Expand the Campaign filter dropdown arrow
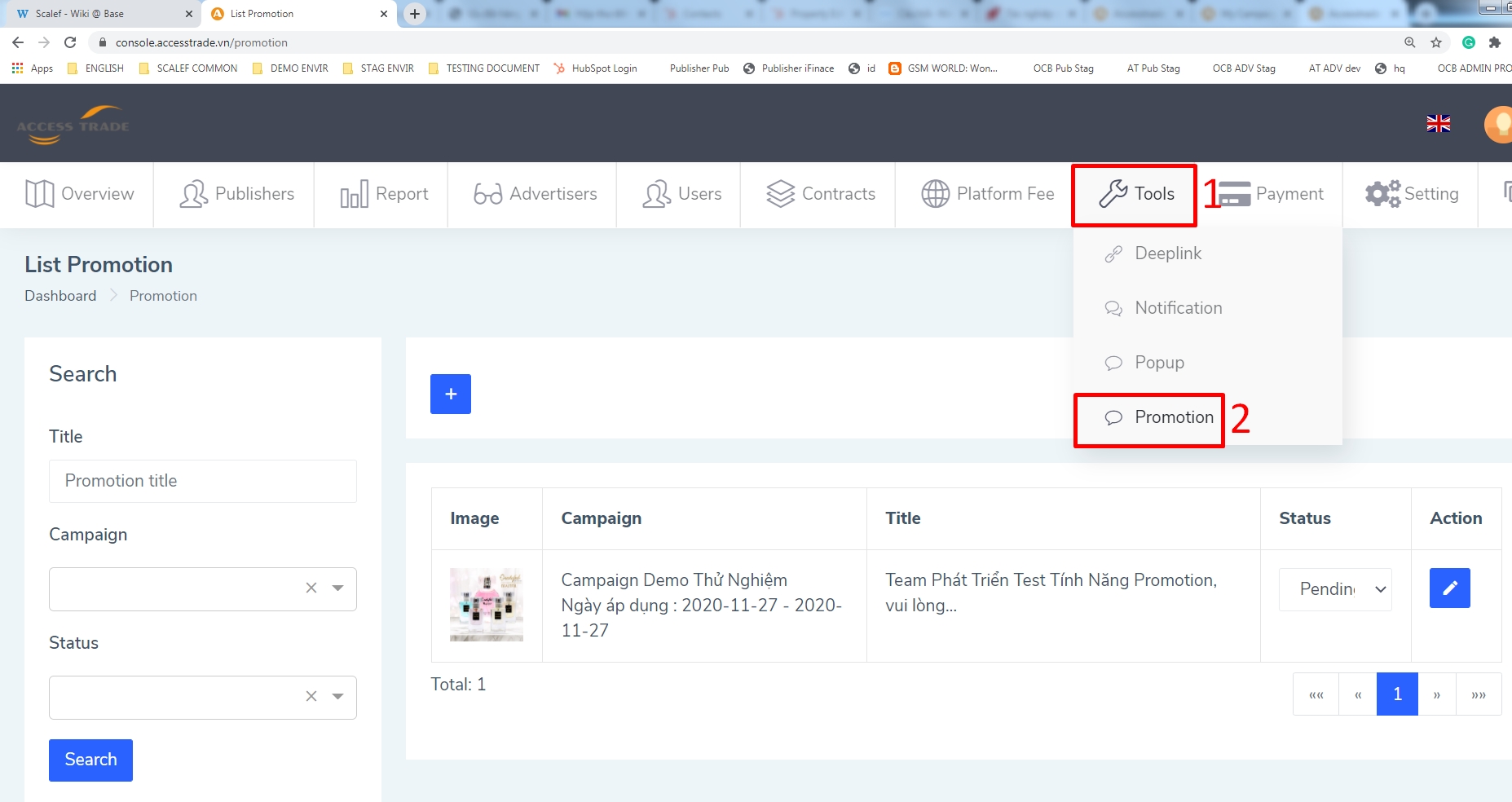The width and height of the screenshot is (1512, 802). [337, 588]
